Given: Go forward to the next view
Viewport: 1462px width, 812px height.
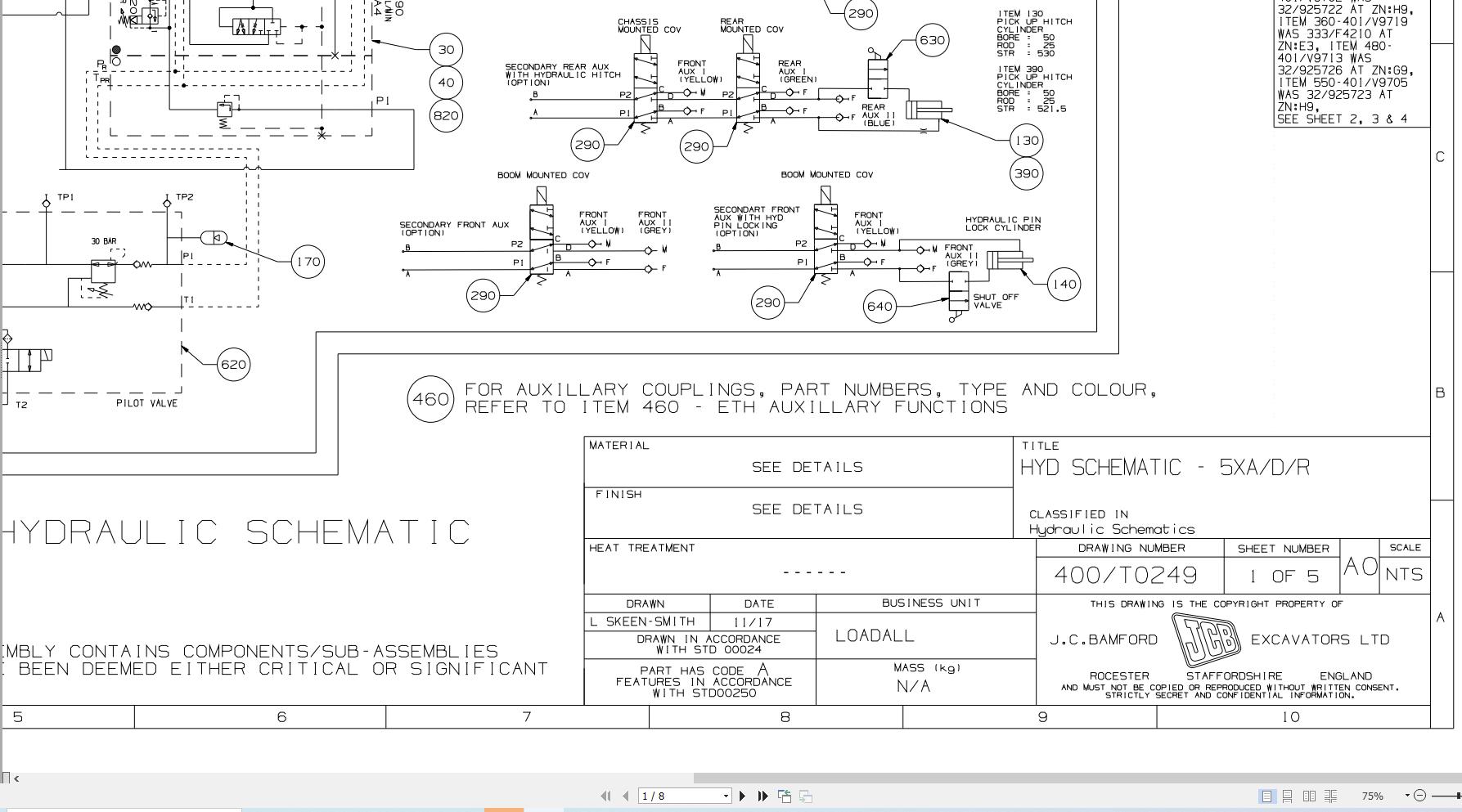Looking at the screenshot, I should tap(806, 796).
